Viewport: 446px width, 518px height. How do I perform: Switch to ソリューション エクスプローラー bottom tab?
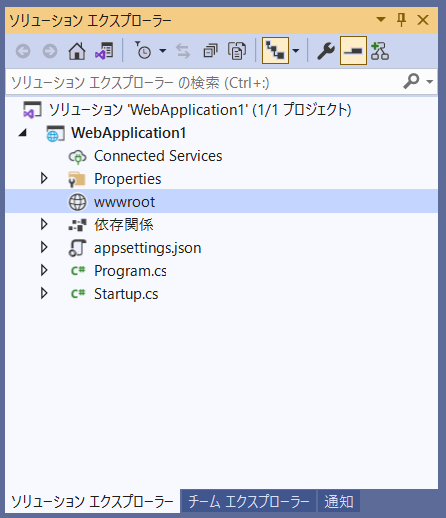[x=92, y=501]
